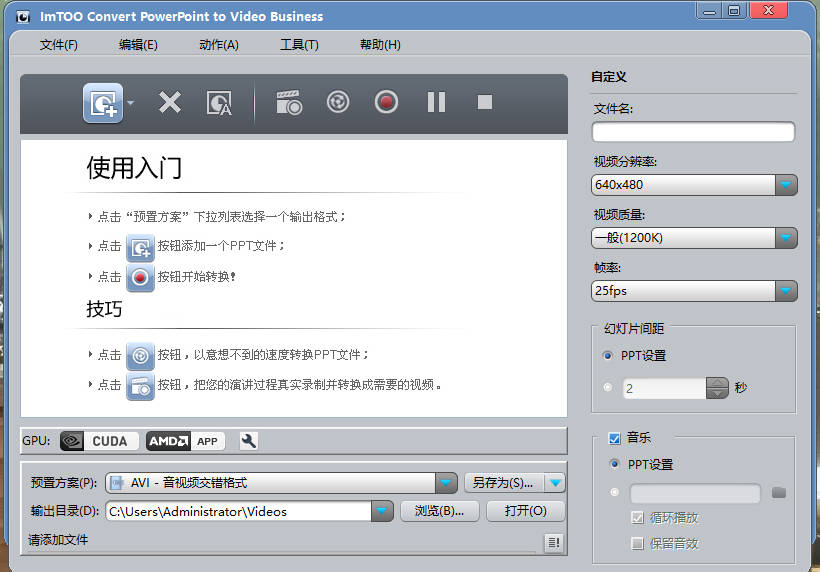
Task: Click the 请添加文件 status text
Action: tap(58, 540)
